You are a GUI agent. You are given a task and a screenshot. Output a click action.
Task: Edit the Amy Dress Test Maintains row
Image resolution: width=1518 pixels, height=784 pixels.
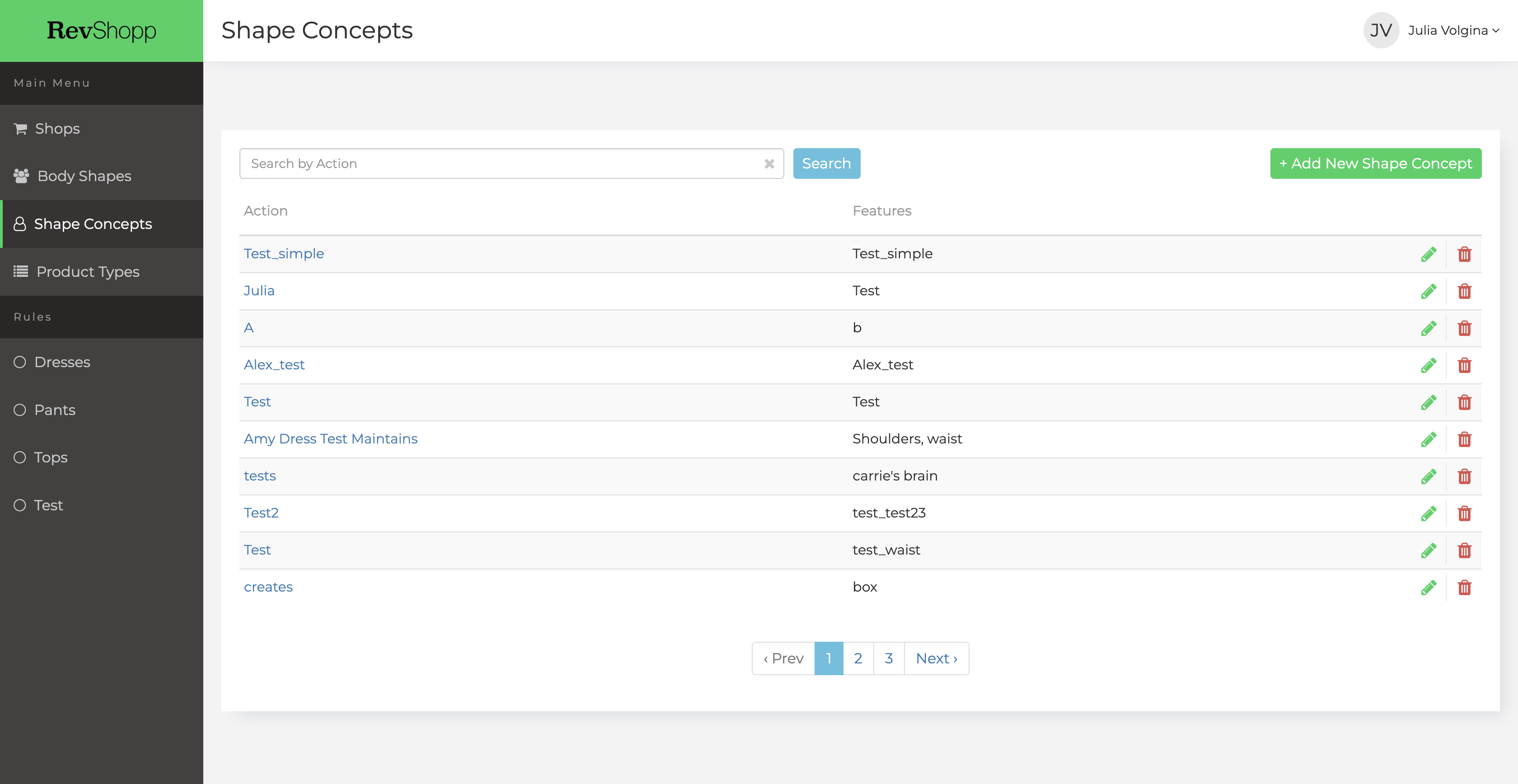tap(1429, 439)
